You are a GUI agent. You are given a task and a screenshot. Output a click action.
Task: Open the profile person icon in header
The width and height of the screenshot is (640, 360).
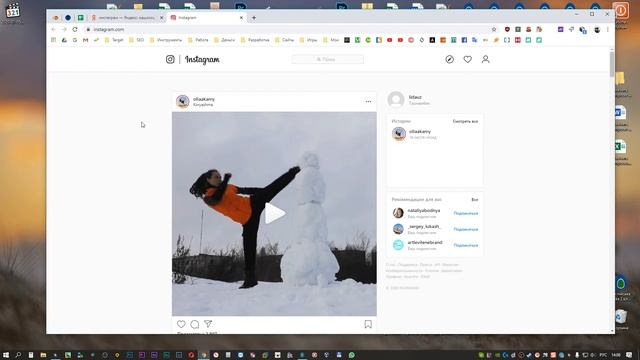point(485,59)
